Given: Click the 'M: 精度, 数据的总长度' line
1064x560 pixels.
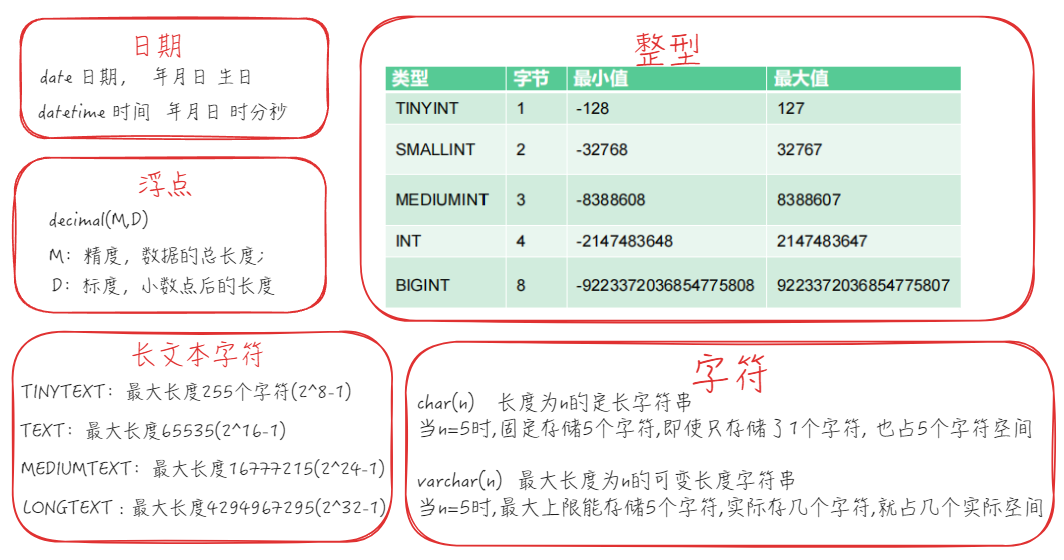Looking at the screenshot, I should click(157, 255).
